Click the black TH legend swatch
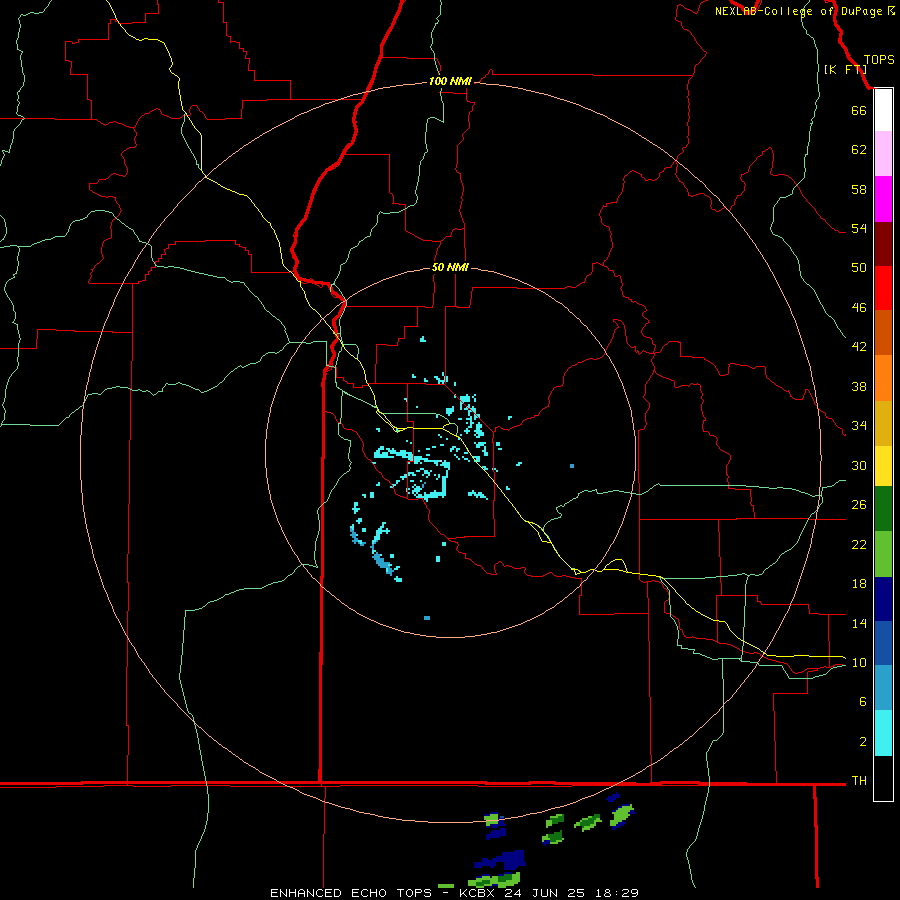The width and height of the screenshot is (900, 900). click(x=883, y=778)
